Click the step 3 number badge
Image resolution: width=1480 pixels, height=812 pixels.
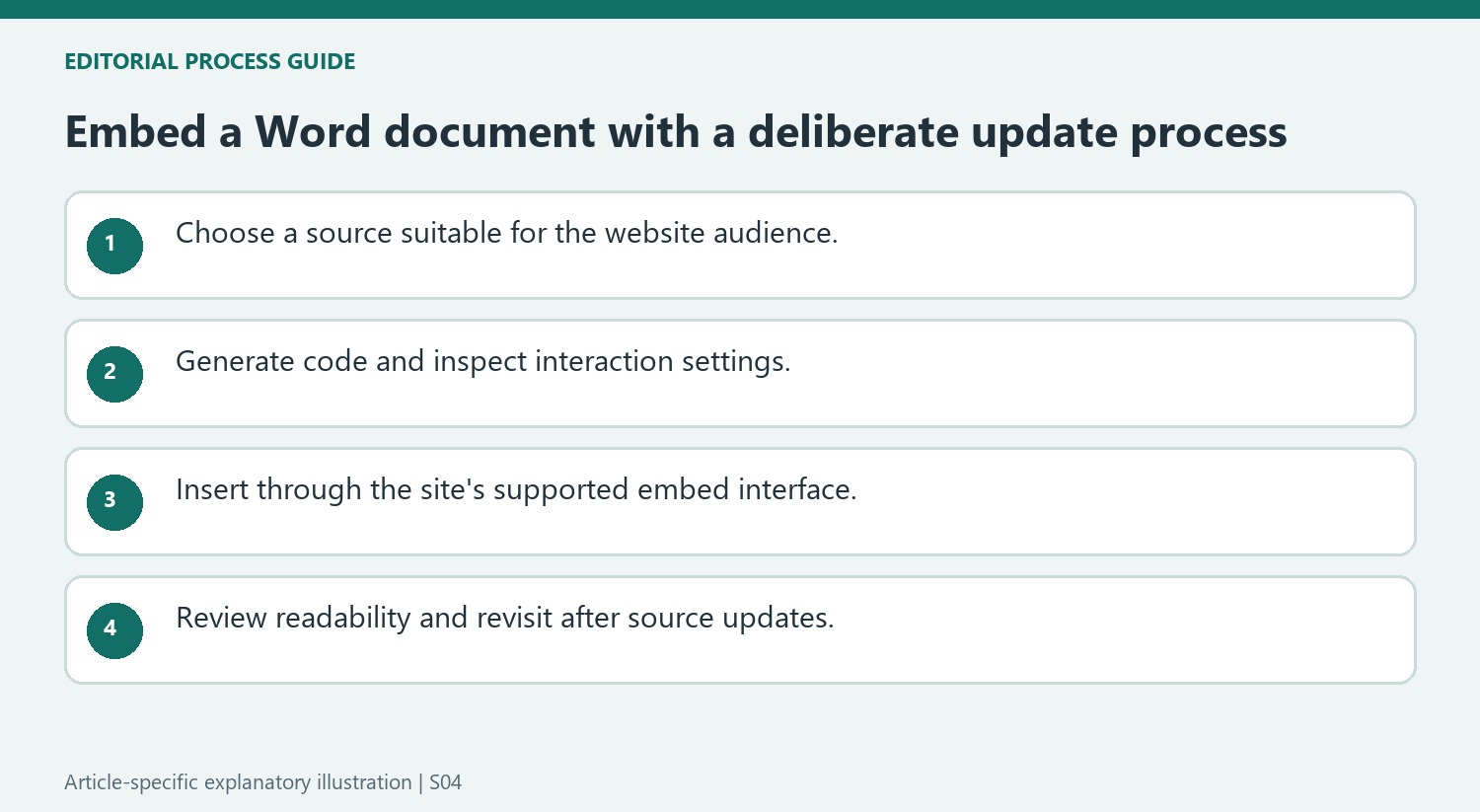pyautogui.click(x=114, y=502)
